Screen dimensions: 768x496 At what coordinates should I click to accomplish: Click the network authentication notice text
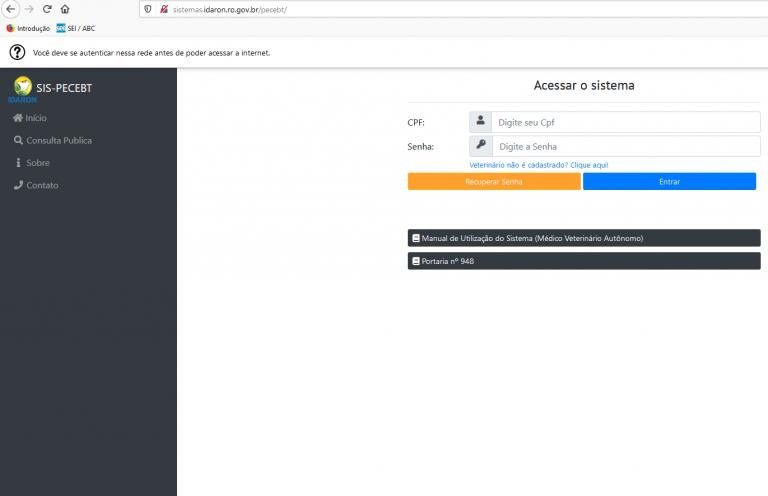pos(151,53)
